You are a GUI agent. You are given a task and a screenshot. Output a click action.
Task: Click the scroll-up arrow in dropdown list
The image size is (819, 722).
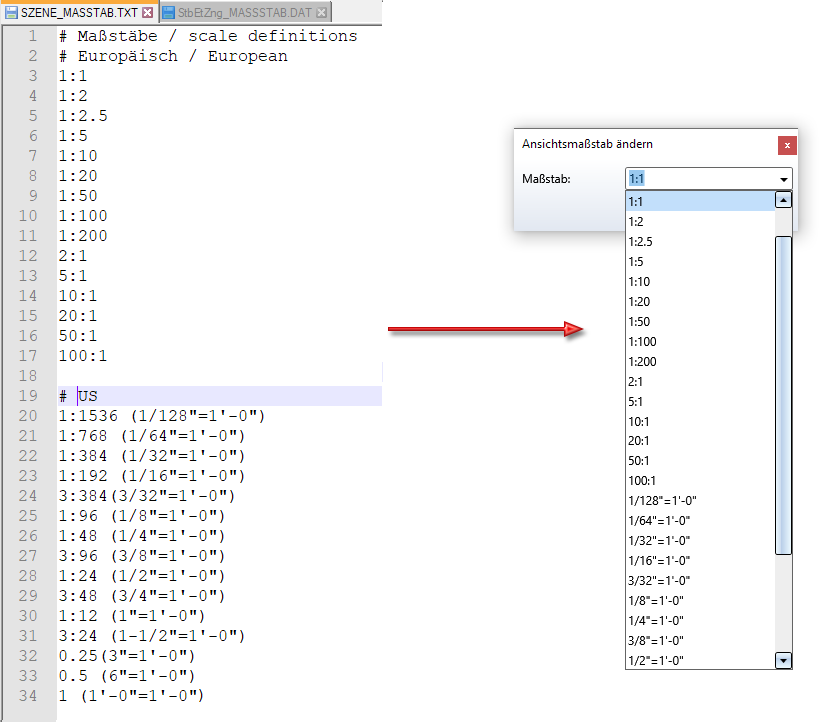783,200
